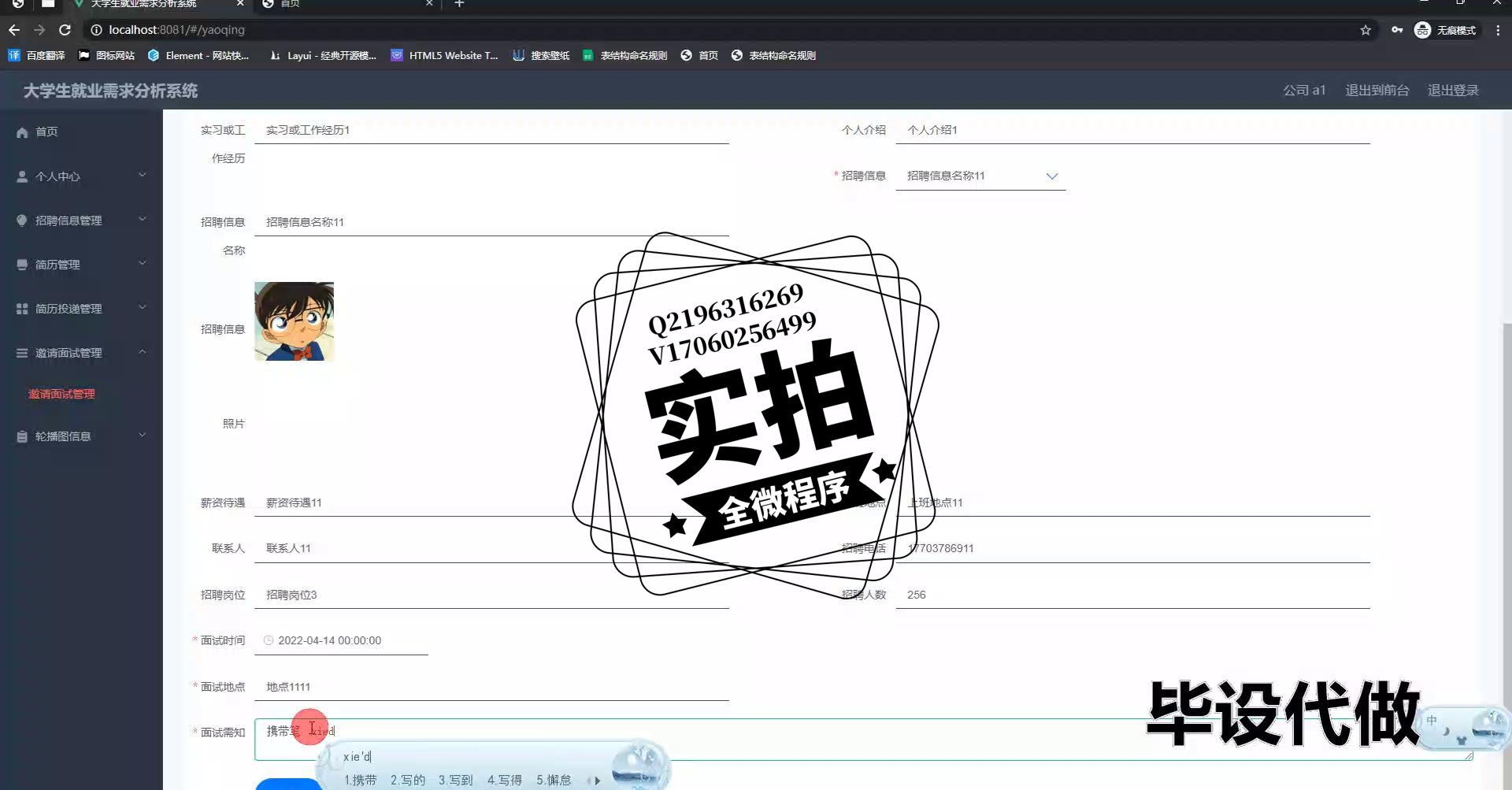This screenshot has height=790, width=1512.
Task: Expand the 轮播图信息 menu
Action: click(x=81, y=436)
